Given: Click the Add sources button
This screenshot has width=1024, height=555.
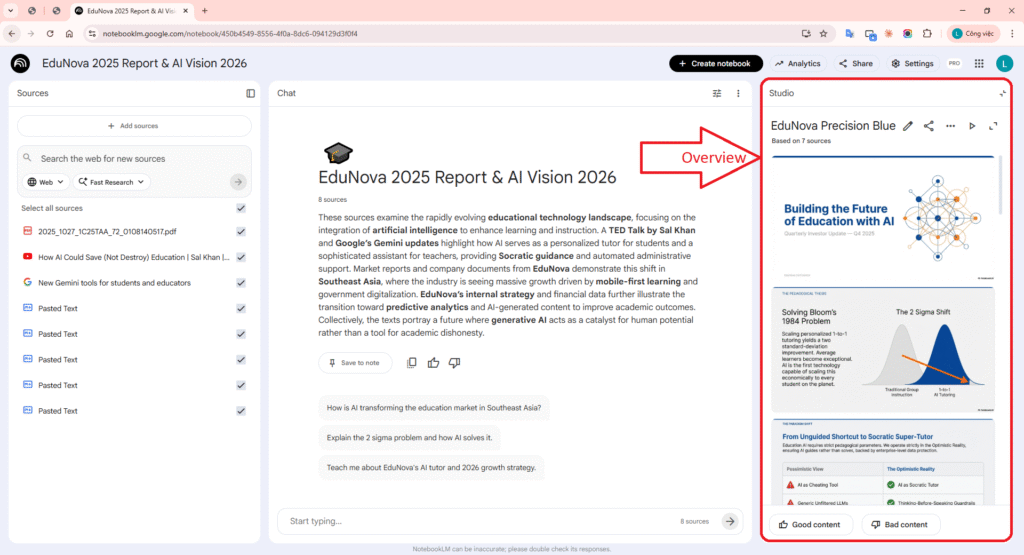Looking at the screenshot, I should click(134, 126).
